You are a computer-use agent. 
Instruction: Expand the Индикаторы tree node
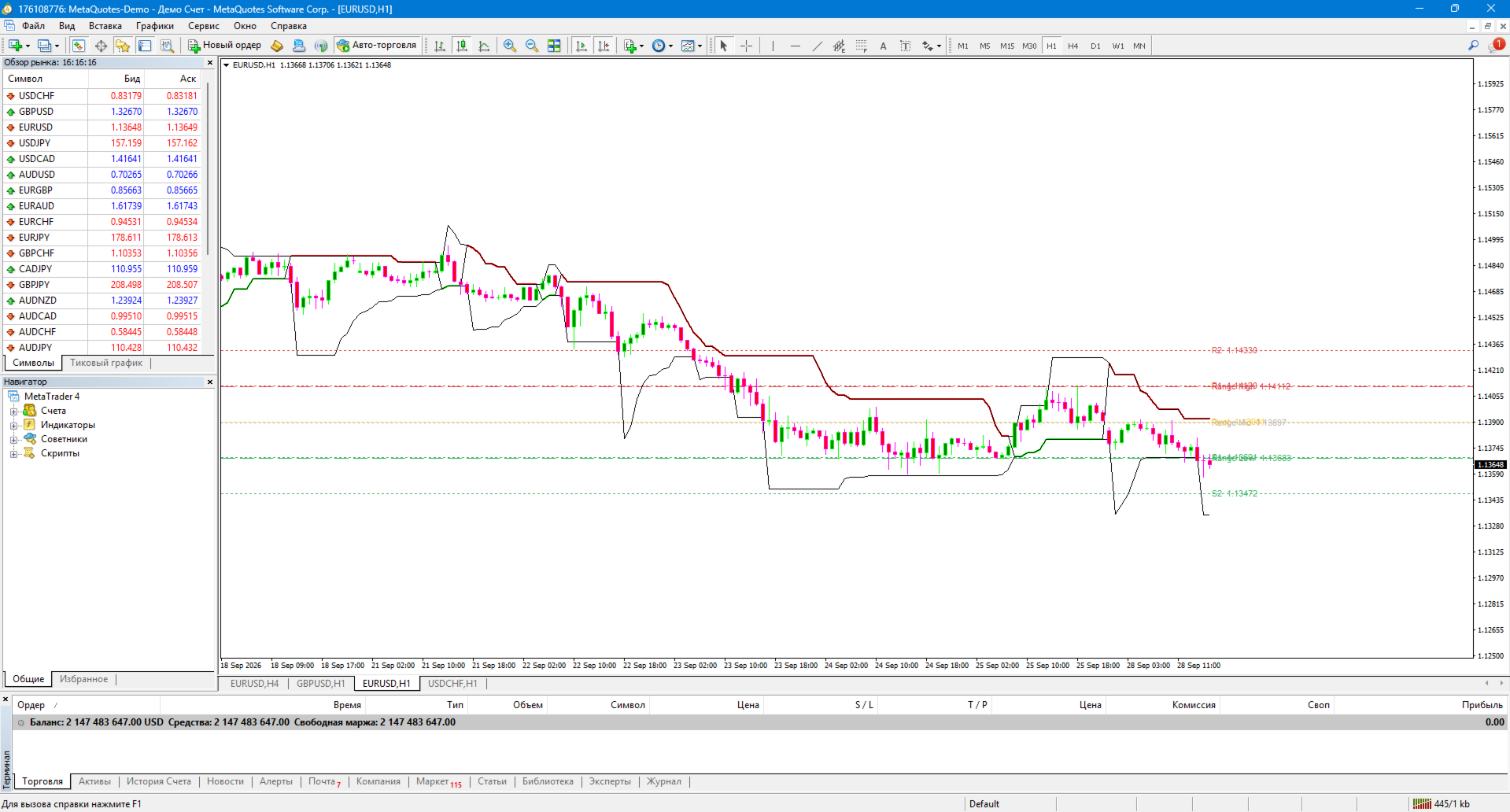point(13,426)
